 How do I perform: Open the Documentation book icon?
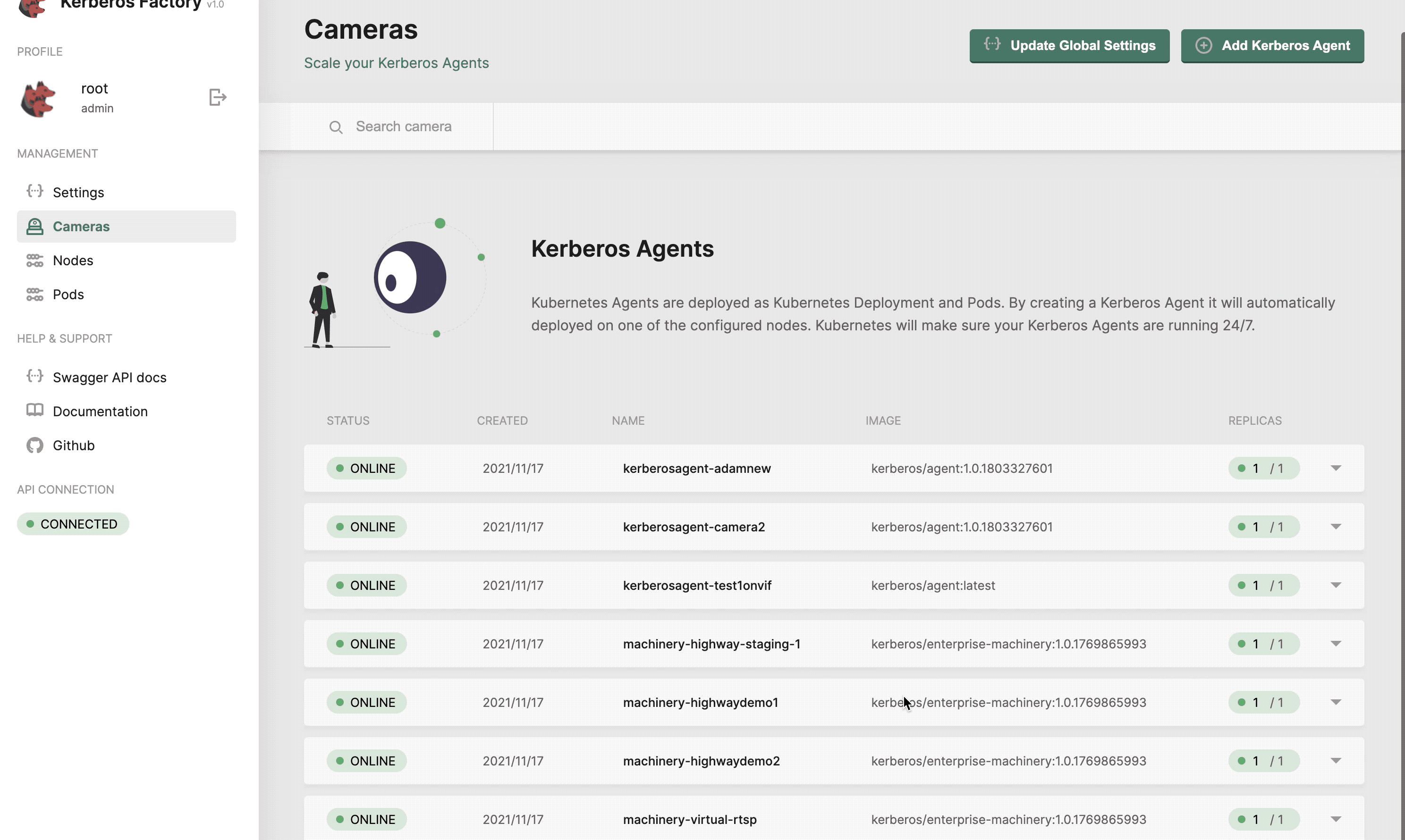34,411
